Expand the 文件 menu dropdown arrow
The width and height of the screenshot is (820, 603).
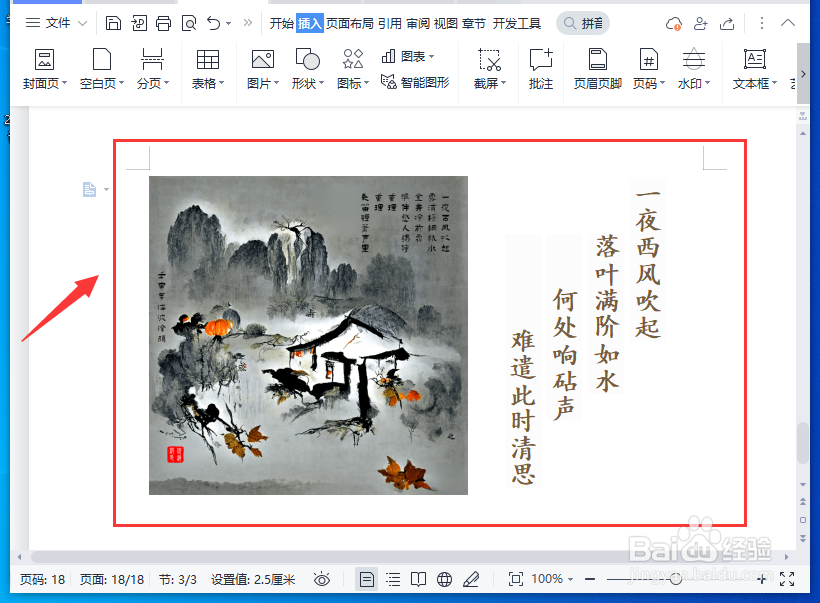82,23
